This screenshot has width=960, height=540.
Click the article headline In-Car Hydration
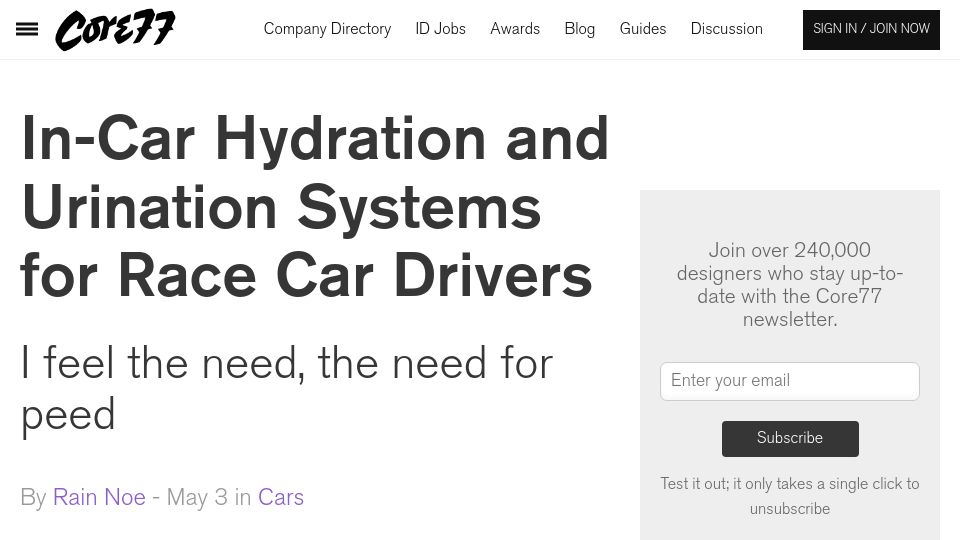[x=315, y=207]
